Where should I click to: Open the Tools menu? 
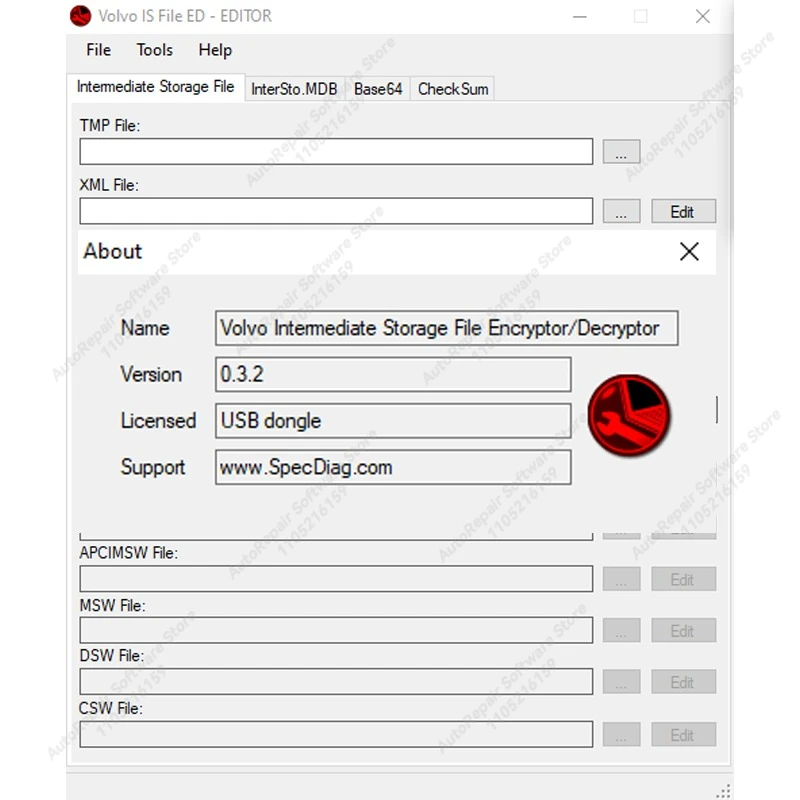[x=154, y=50]
